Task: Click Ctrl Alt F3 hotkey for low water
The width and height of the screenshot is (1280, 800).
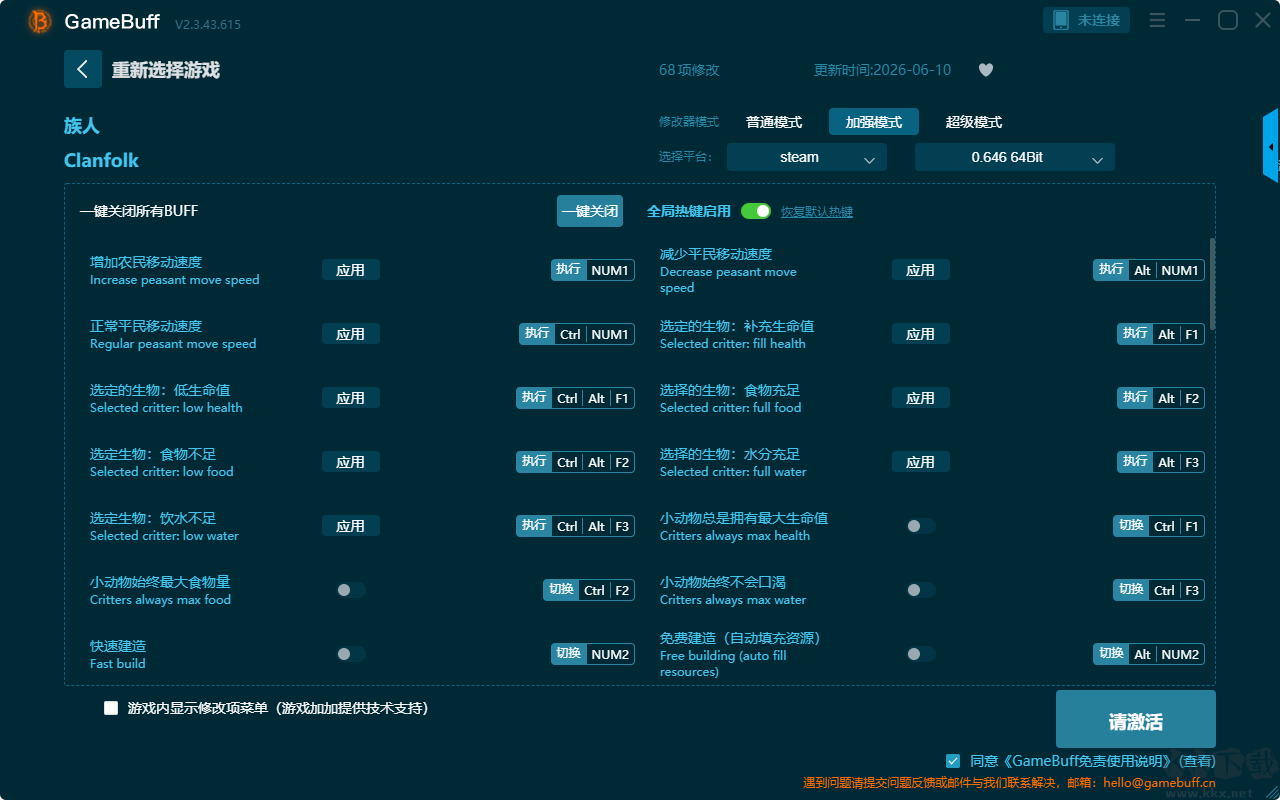Action: coord(576,526)
